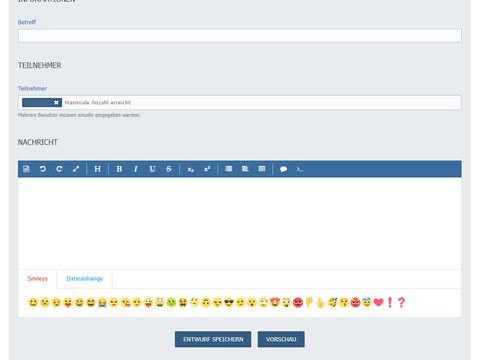
Task: Insert a table from the toolbar
Action: click(x=262, y=169)
